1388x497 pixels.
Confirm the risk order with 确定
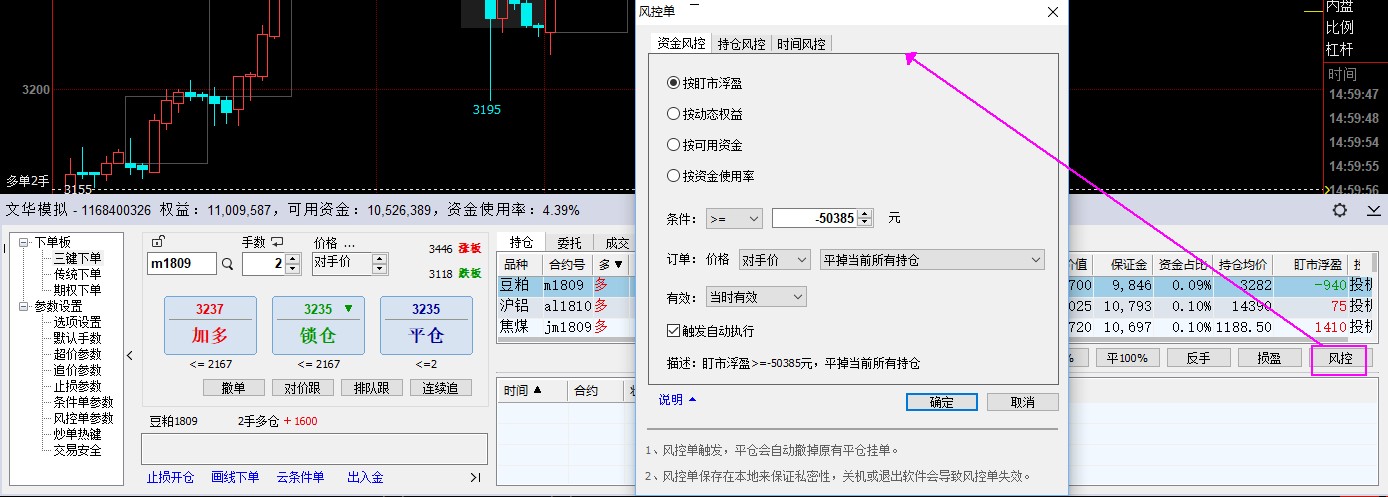(941, 402)
